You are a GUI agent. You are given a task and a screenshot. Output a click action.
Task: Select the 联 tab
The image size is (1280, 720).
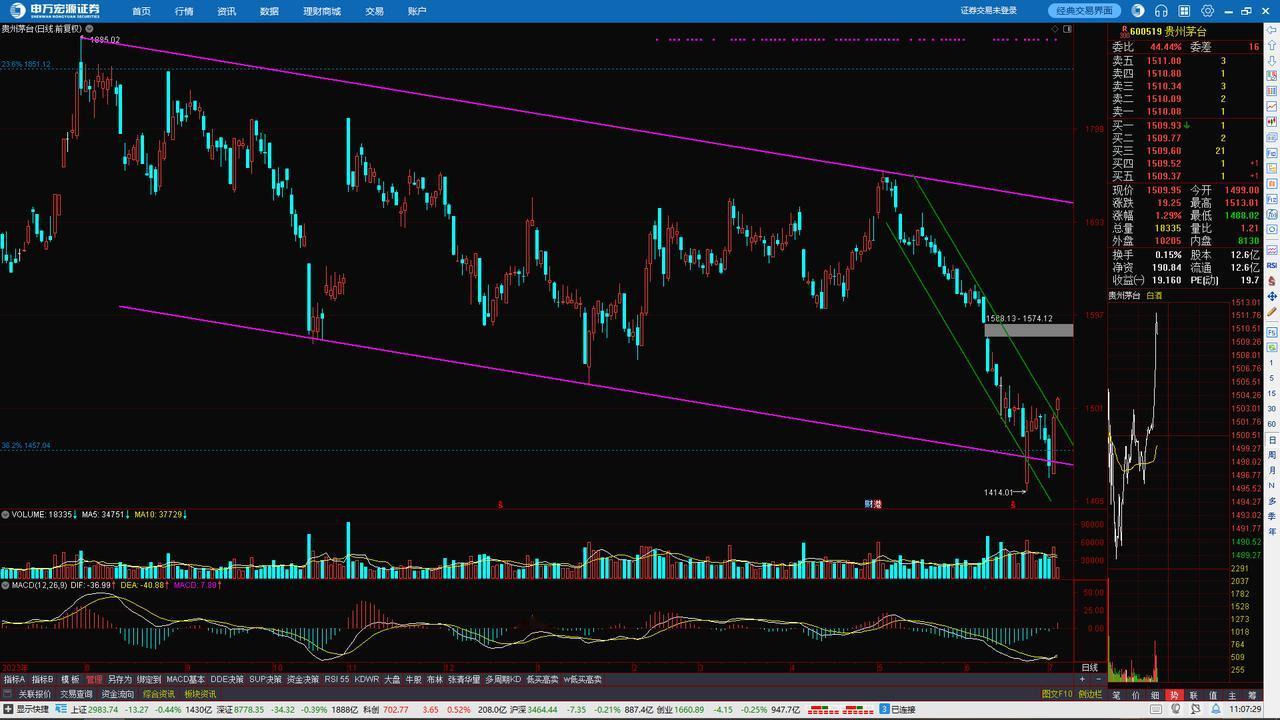1193,695
